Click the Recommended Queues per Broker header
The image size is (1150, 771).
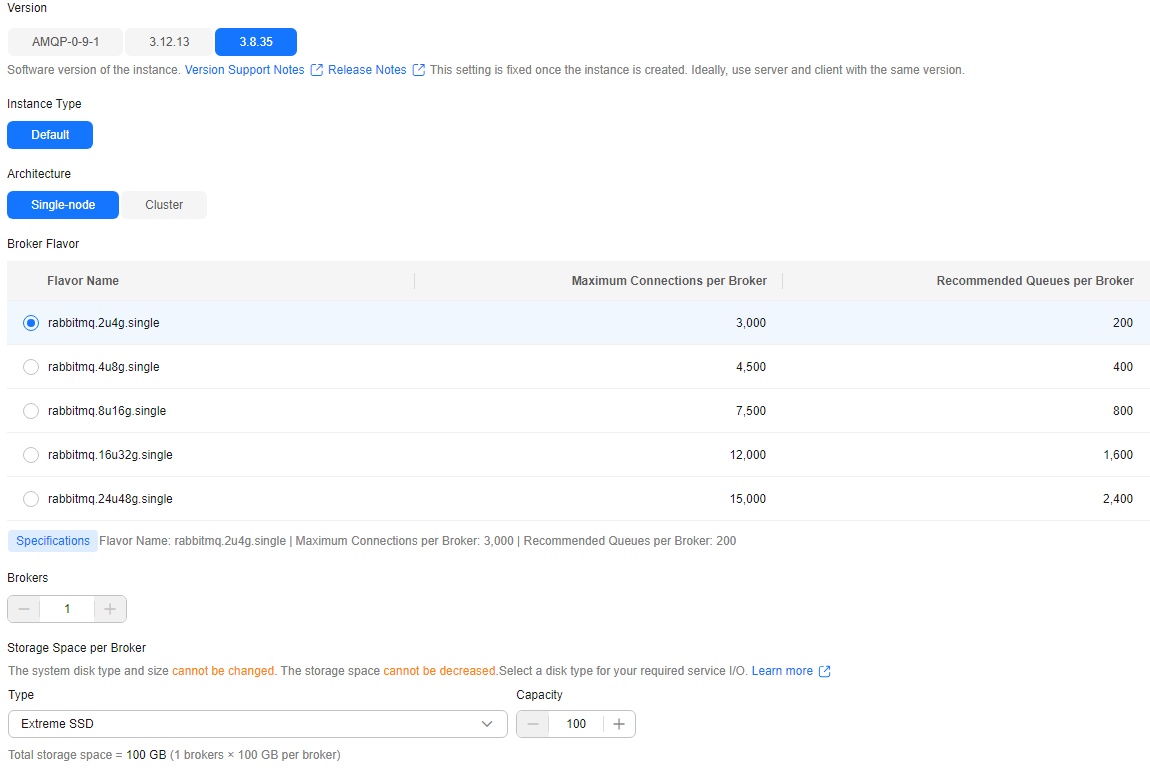point(1035,281)
